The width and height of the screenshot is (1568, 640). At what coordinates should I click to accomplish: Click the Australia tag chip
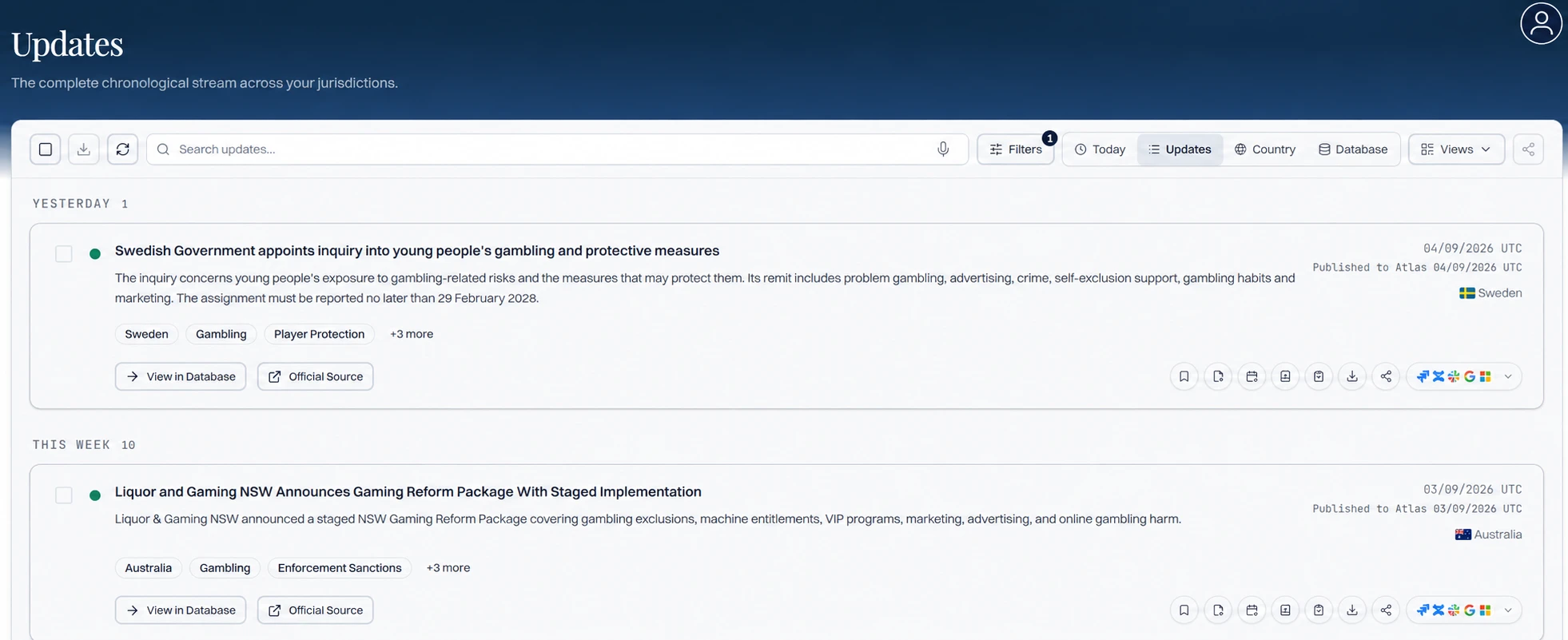[149, 568]
